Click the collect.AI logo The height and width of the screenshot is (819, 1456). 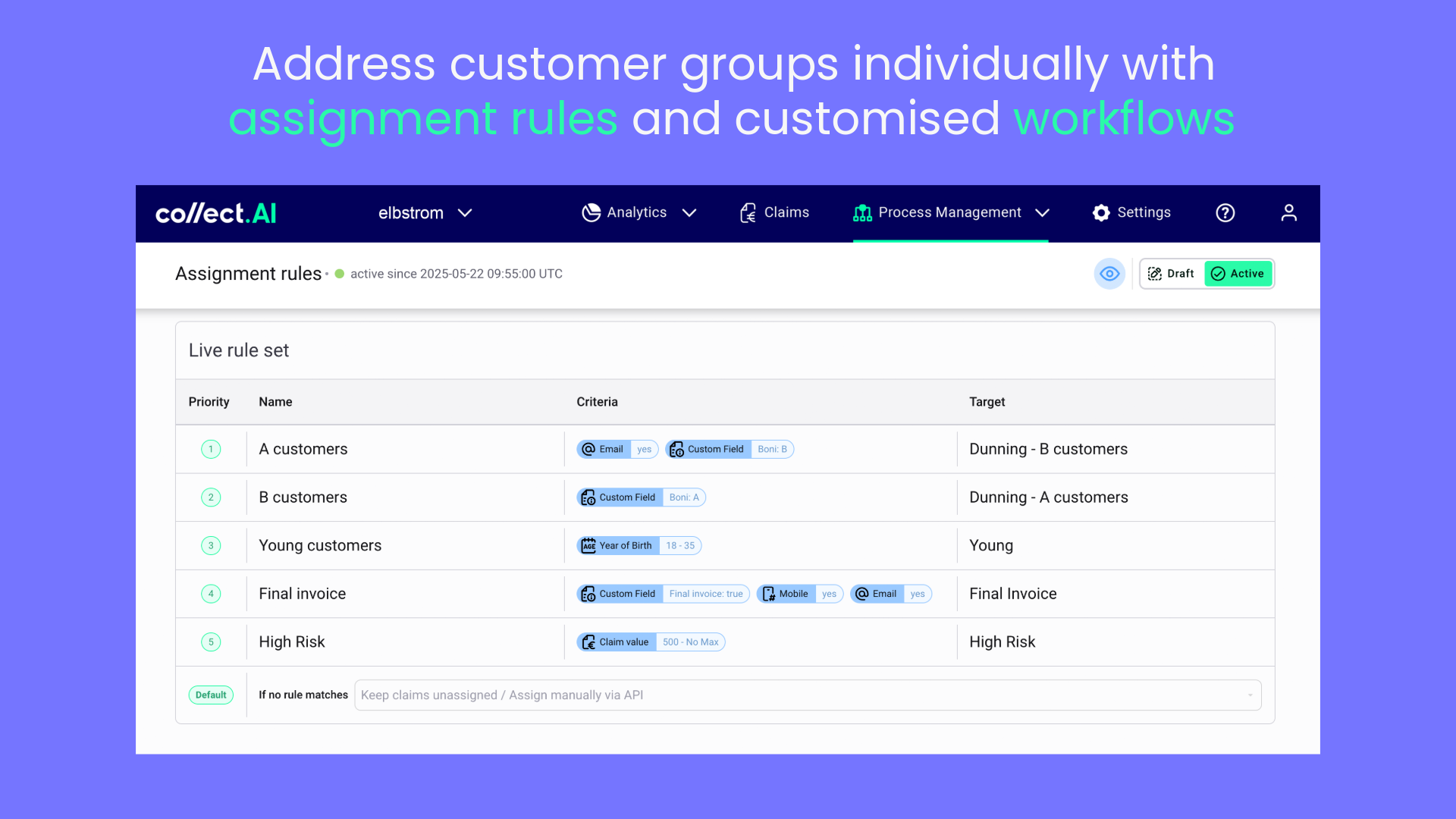[x=216, y=213]
